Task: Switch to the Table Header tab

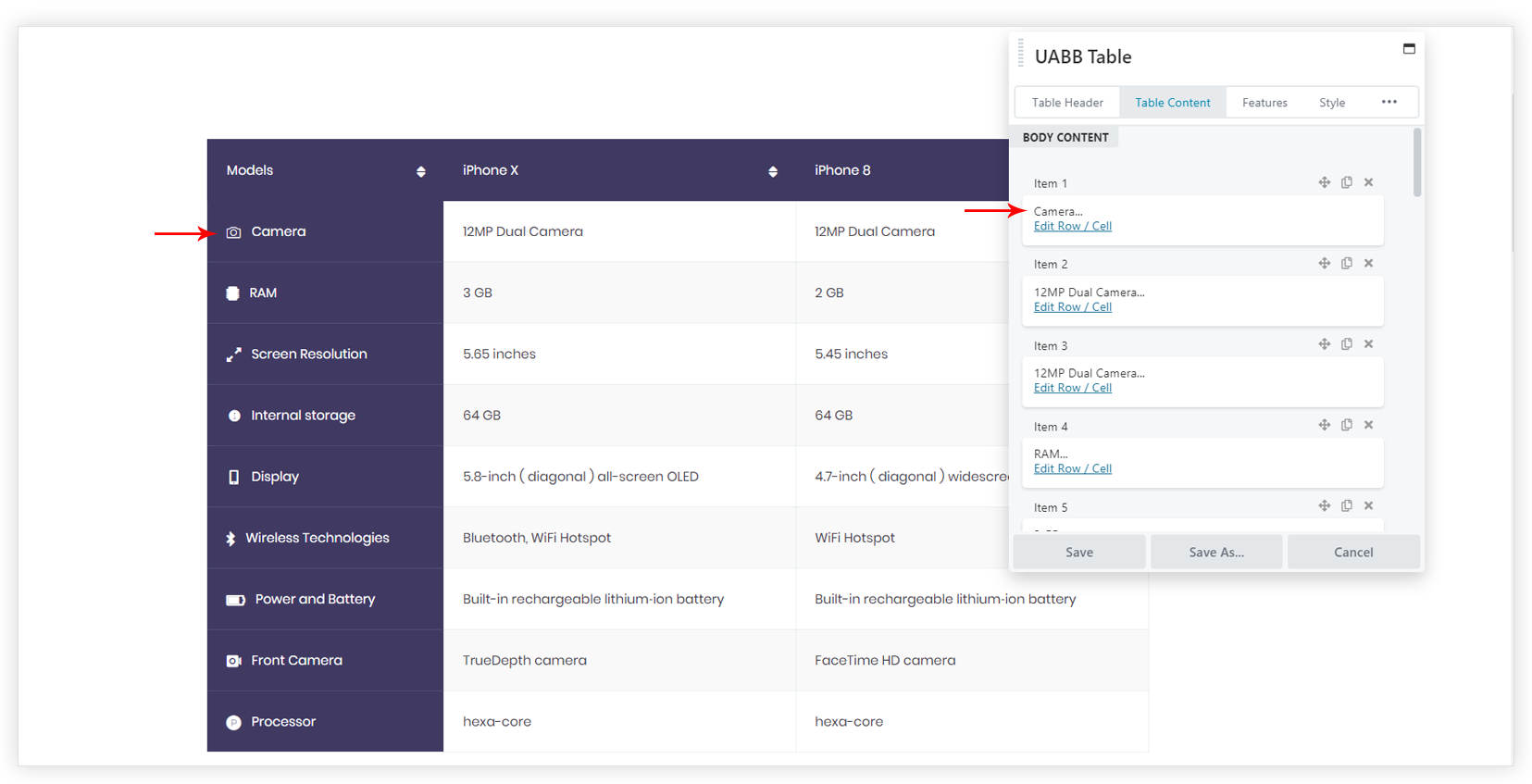Action: (1067, 103)
